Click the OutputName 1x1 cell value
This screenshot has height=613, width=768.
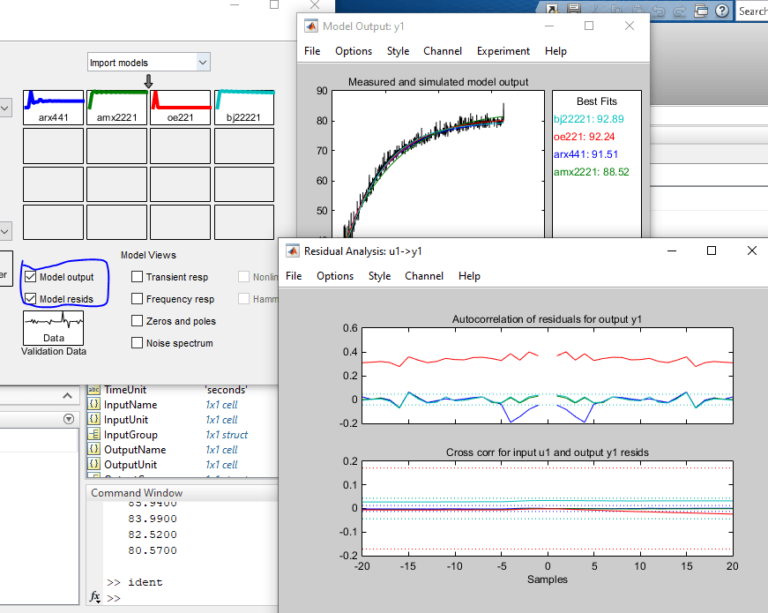tap(221, 450)
